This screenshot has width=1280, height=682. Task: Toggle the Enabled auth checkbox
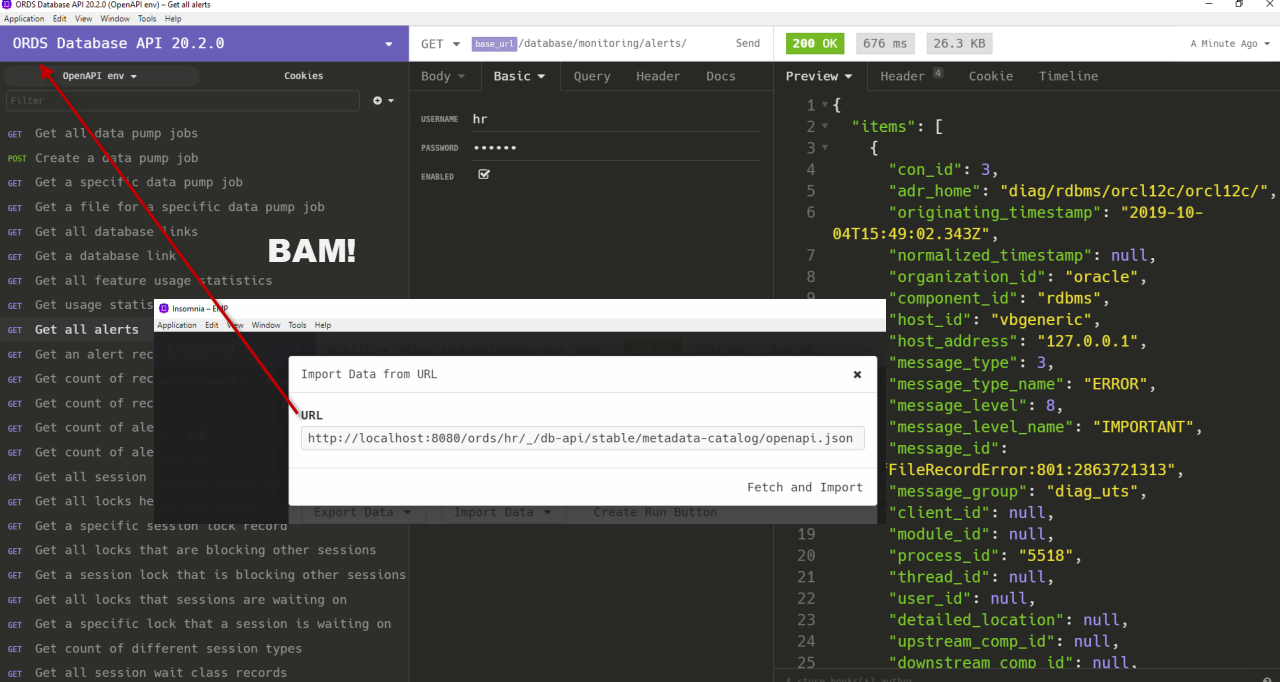pyautogui.click(x=484, y=174)
